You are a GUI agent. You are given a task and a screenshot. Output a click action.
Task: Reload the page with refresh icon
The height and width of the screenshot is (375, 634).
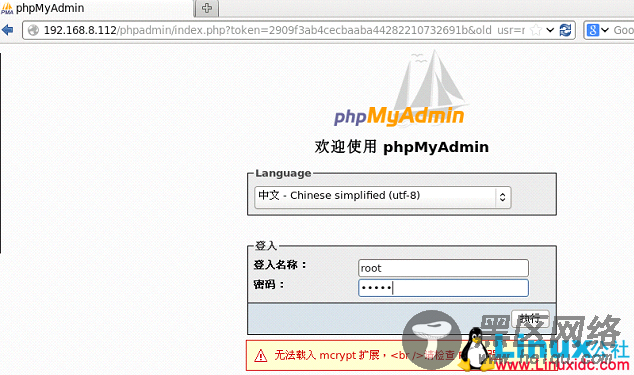(x=565, y=30)
